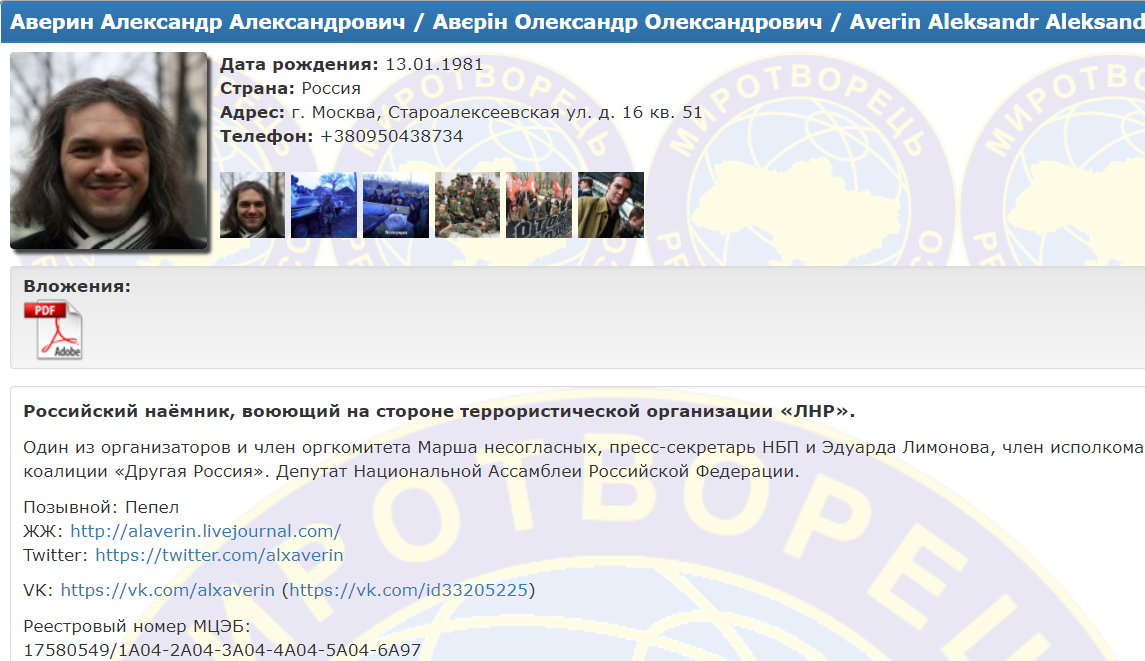Screen dimensions: 1145x661
Task: Open first thumbnail with long-haired portrait
Action: point(252,205)
